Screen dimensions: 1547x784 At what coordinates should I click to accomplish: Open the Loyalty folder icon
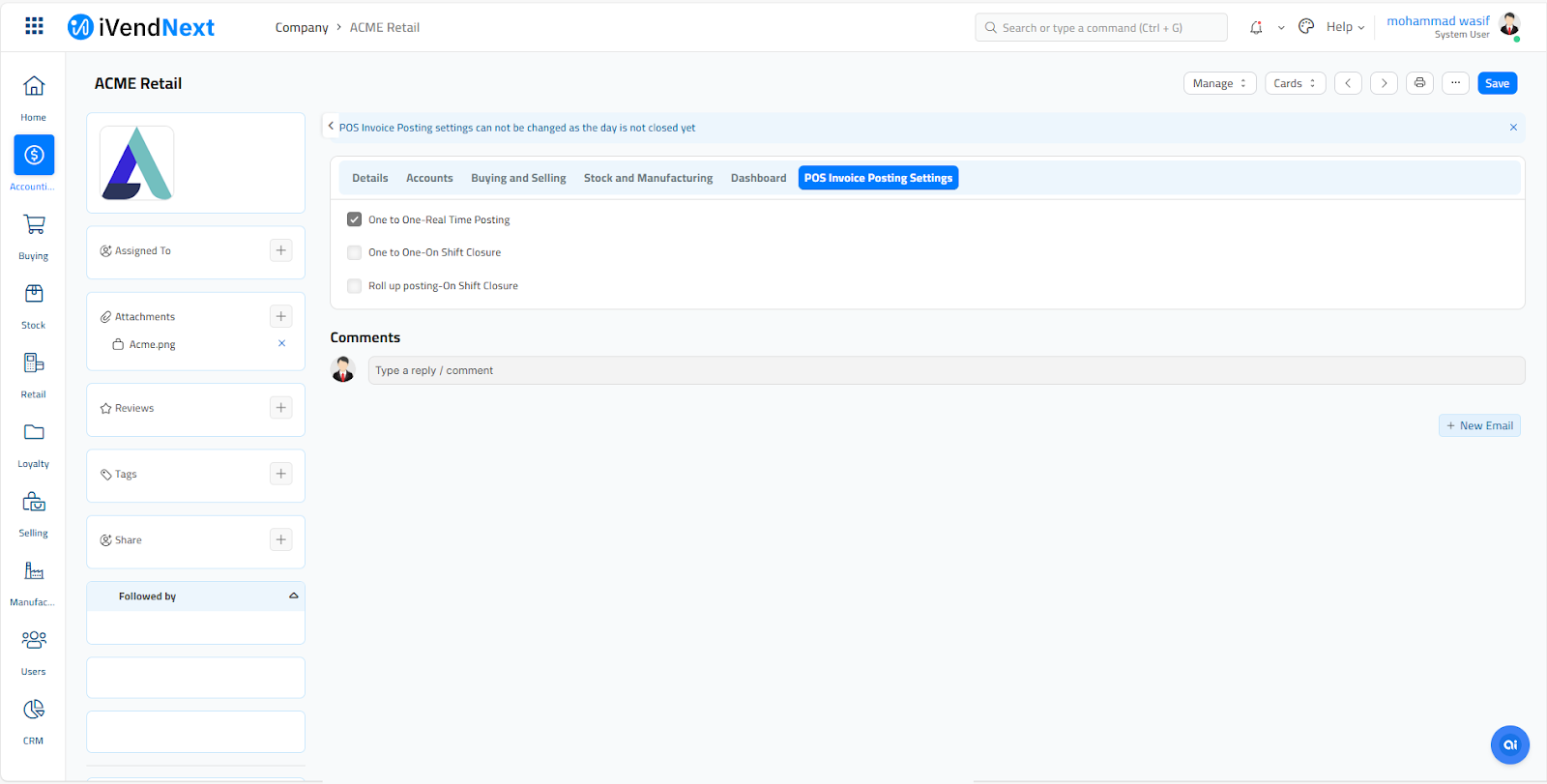(x=34, y=432)
